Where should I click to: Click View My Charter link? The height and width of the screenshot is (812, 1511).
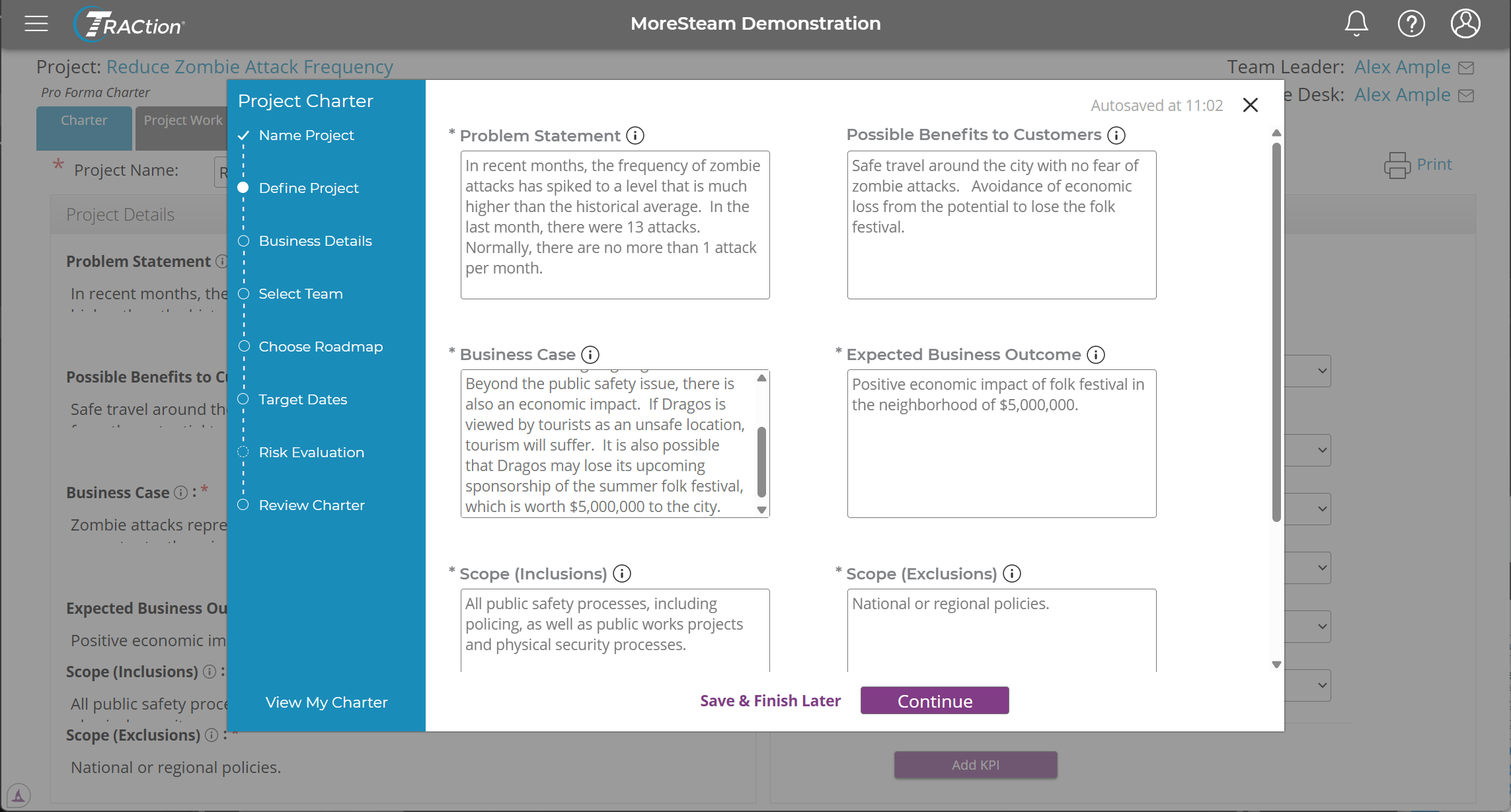(x=327, y=702)
